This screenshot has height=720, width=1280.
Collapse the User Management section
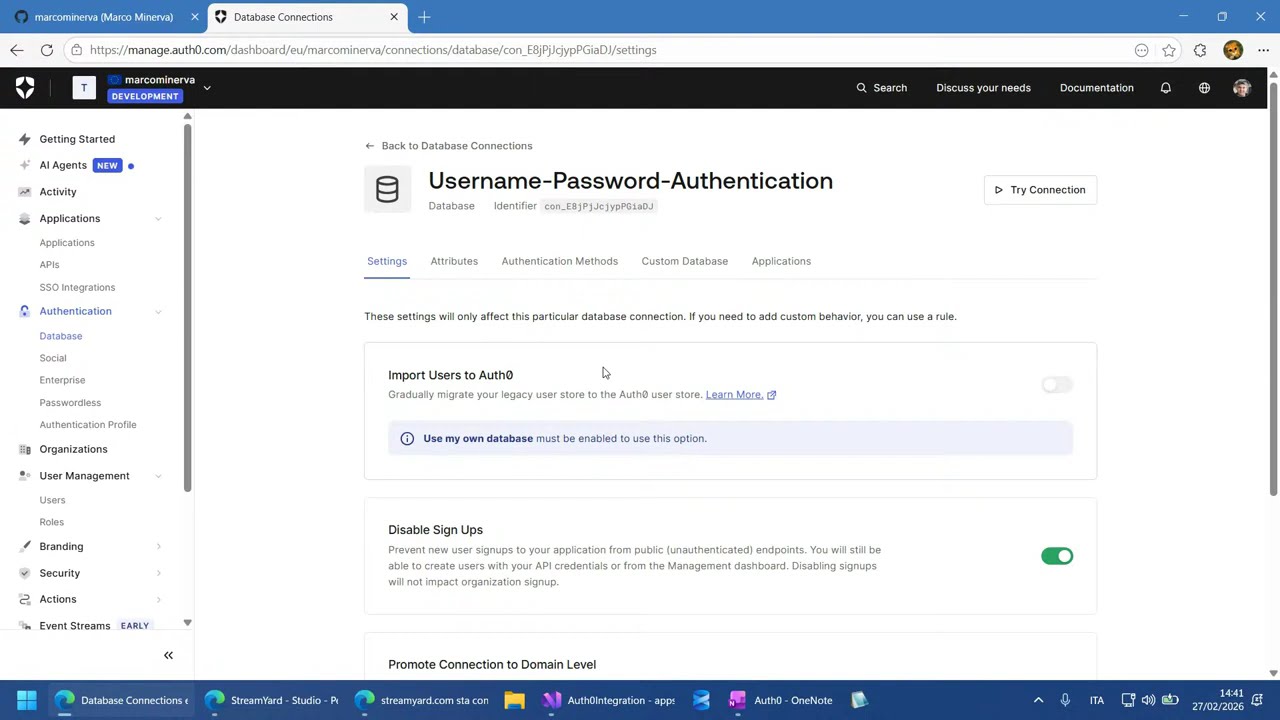[x=158, y=476]
